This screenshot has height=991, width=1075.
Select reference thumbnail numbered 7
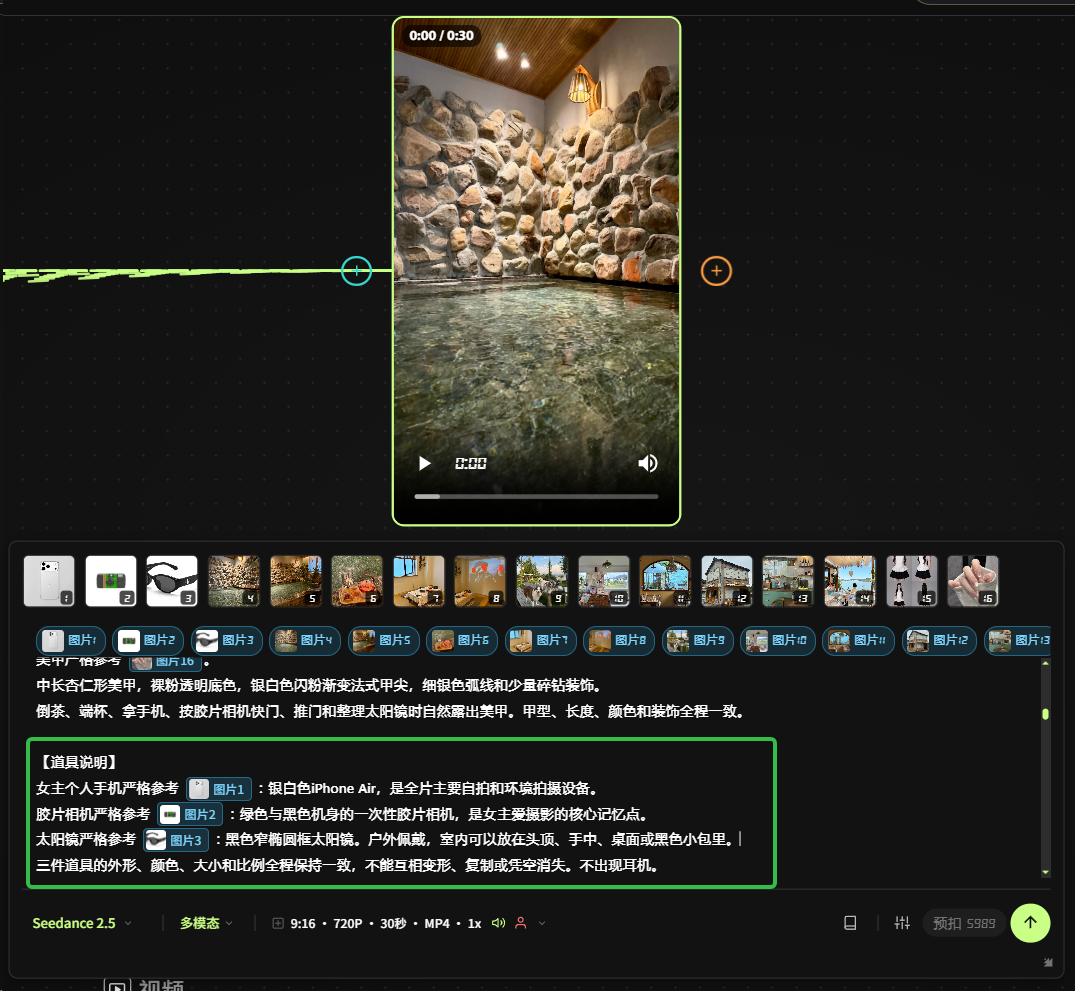coord(419,581)
